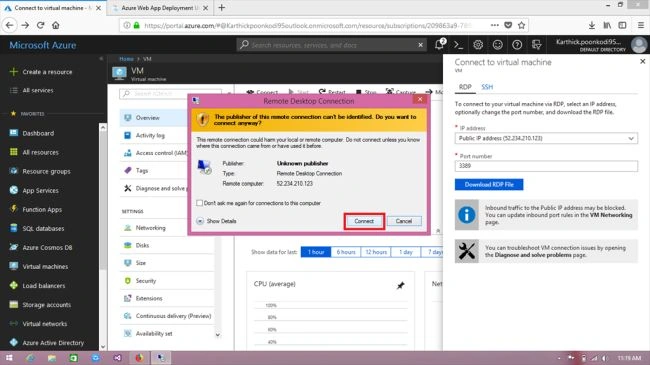Show data for last 6 hours
The height and width of the screenshot is (365, 650).
coord(346,252)
